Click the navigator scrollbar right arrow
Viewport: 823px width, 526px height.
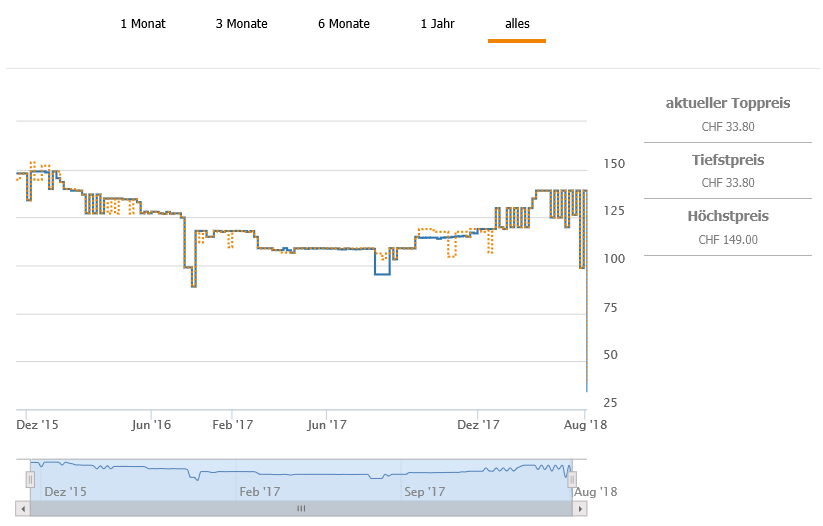point(580,509)
